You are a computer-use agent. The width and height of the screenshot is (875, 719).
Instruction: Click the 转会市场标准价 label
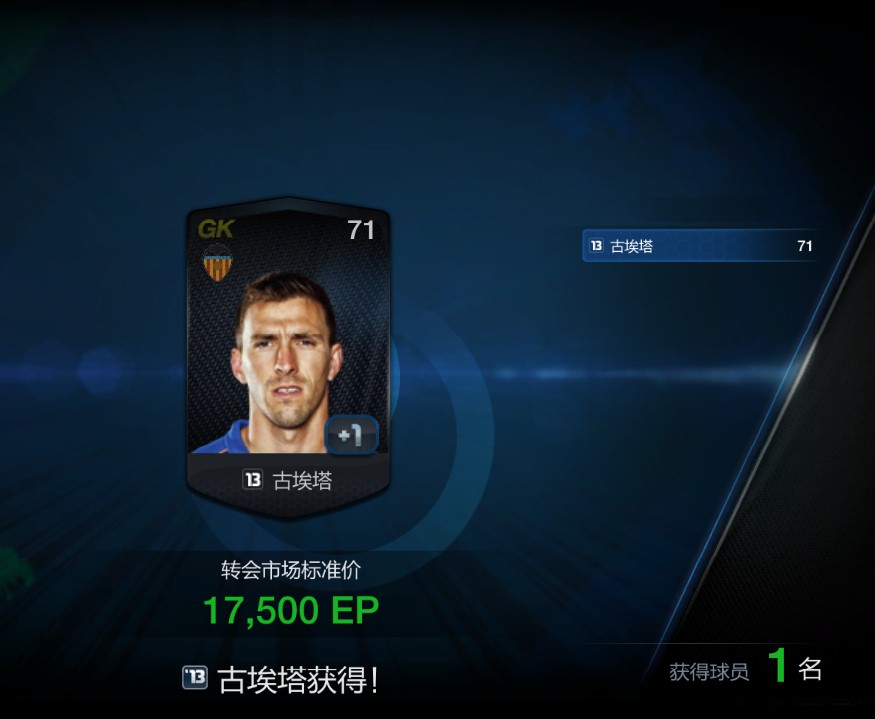pos(291,570)
